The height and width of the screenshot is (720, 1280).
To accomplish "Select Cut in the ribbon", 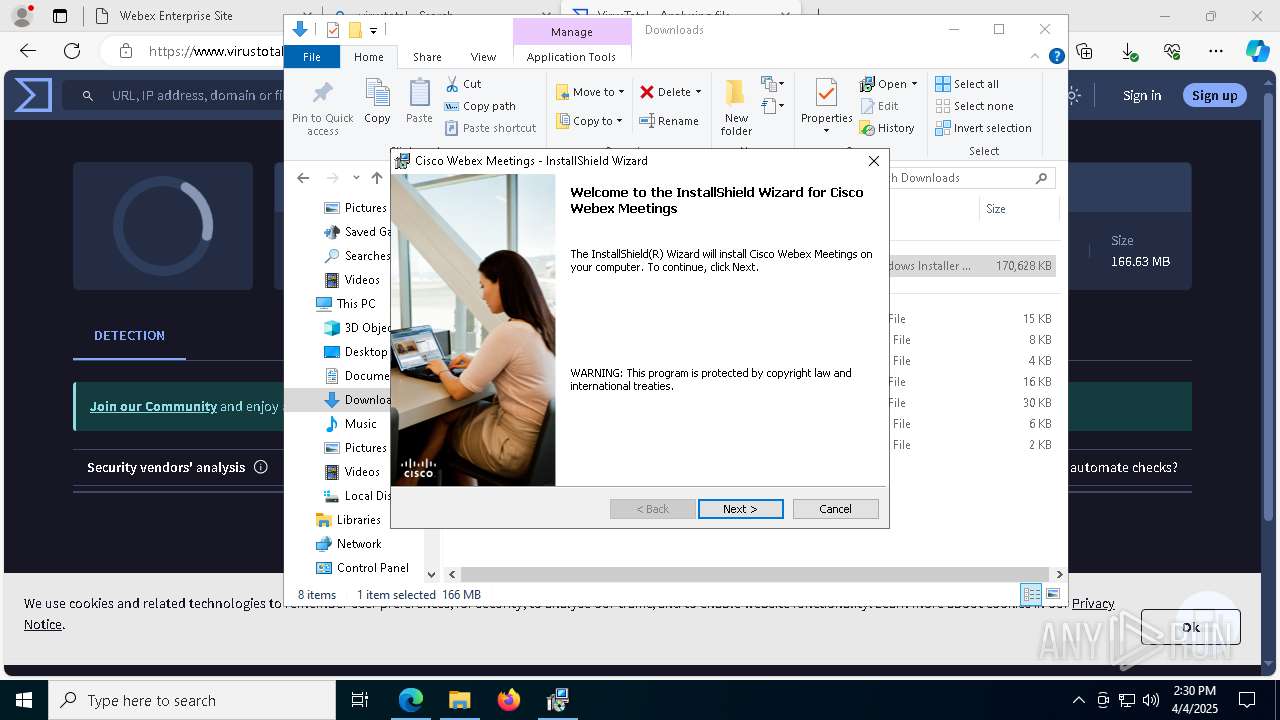I will click(463, 84).
